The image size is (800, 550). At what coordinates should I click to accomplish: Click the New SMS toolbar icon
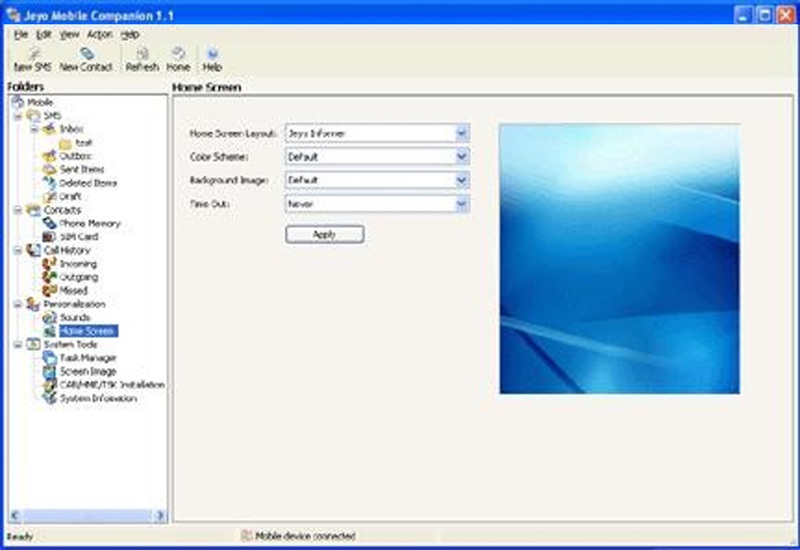[x=34, y=54]
